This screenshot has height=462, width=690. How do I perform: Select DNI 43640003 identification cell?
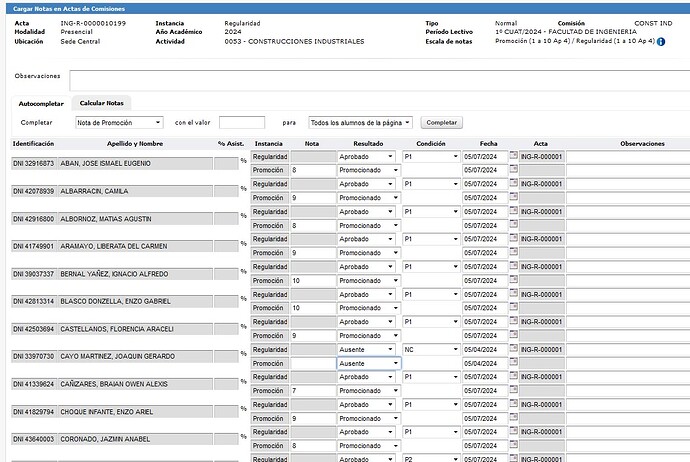point(33,439)
